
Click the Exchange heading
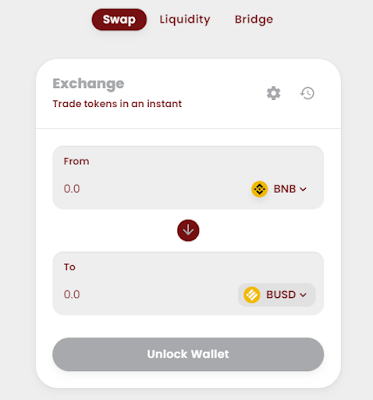[88, 83]
